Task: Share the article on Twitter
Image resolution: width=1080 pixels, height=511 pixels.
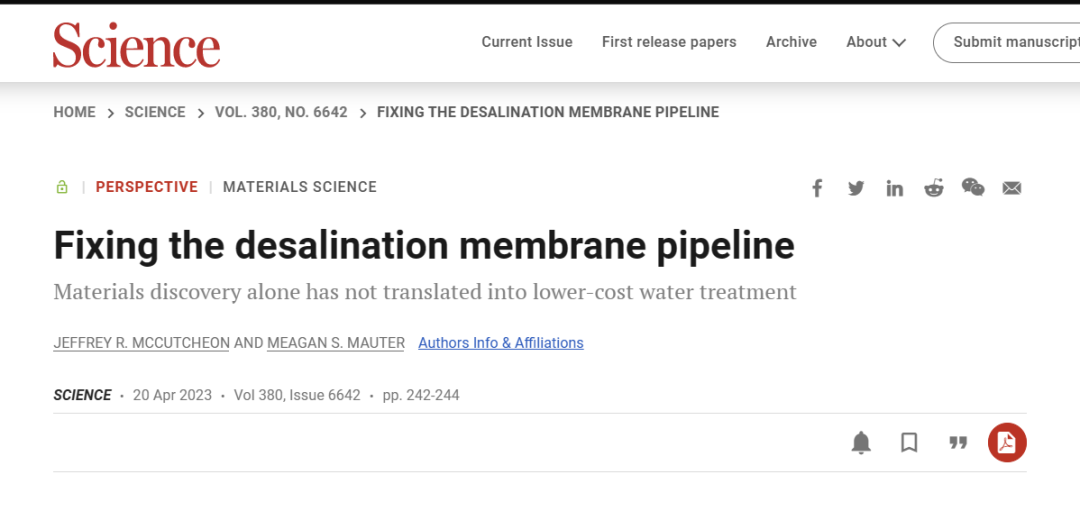Action: pos(856,188)
